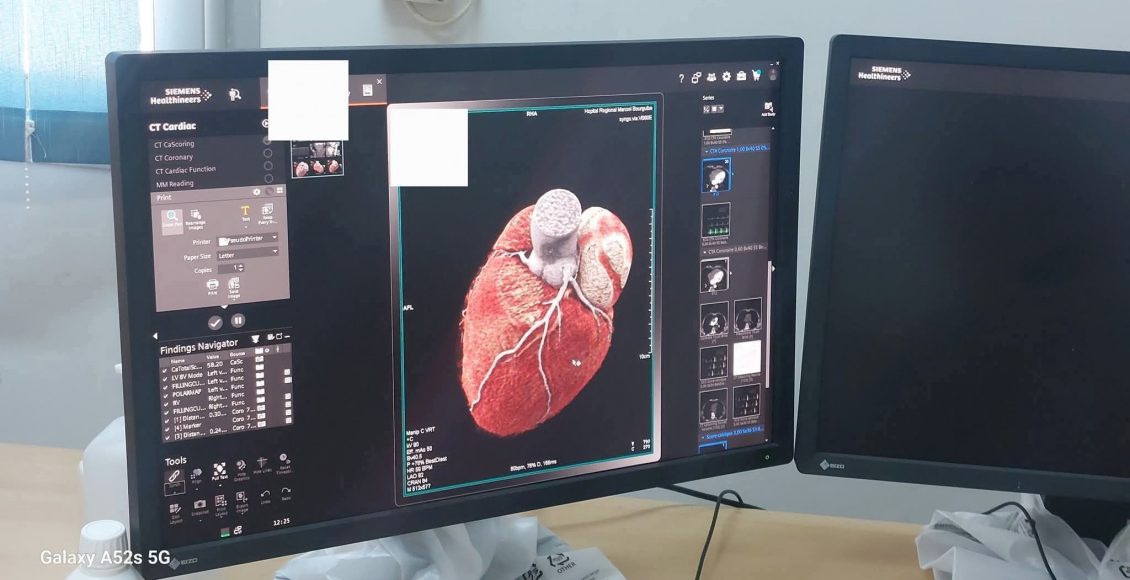
Task: Open the settings gear in top bar
Action: 726,77
